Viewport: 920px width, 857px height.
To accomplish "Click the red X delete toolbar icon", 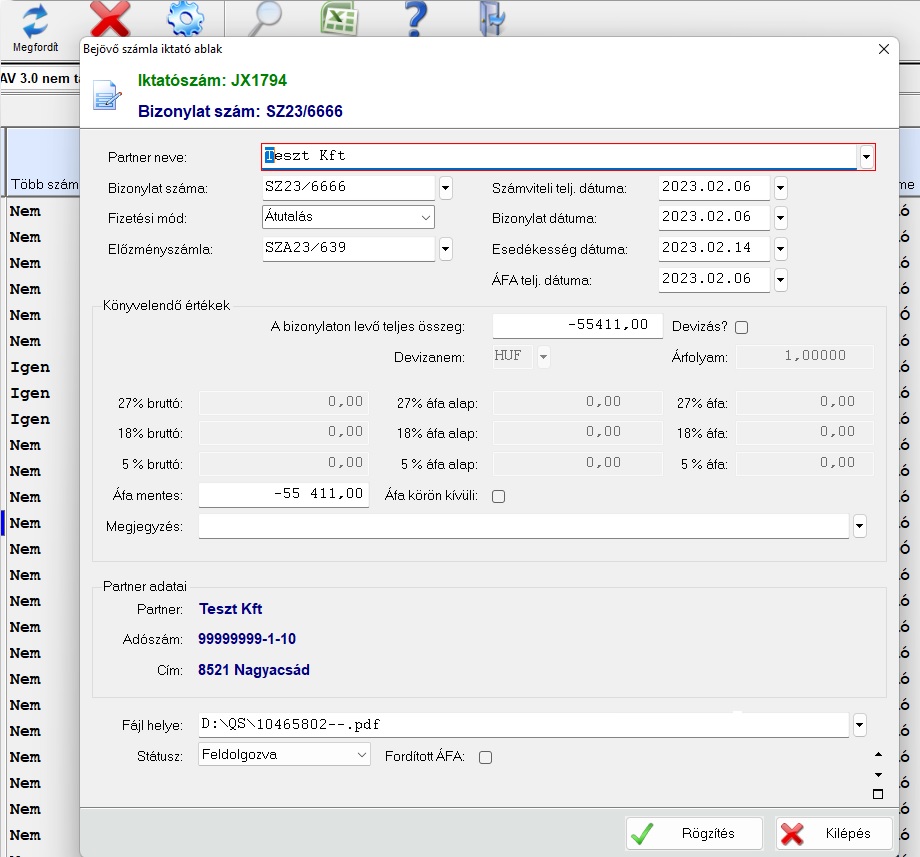I will tap(110, 19).
